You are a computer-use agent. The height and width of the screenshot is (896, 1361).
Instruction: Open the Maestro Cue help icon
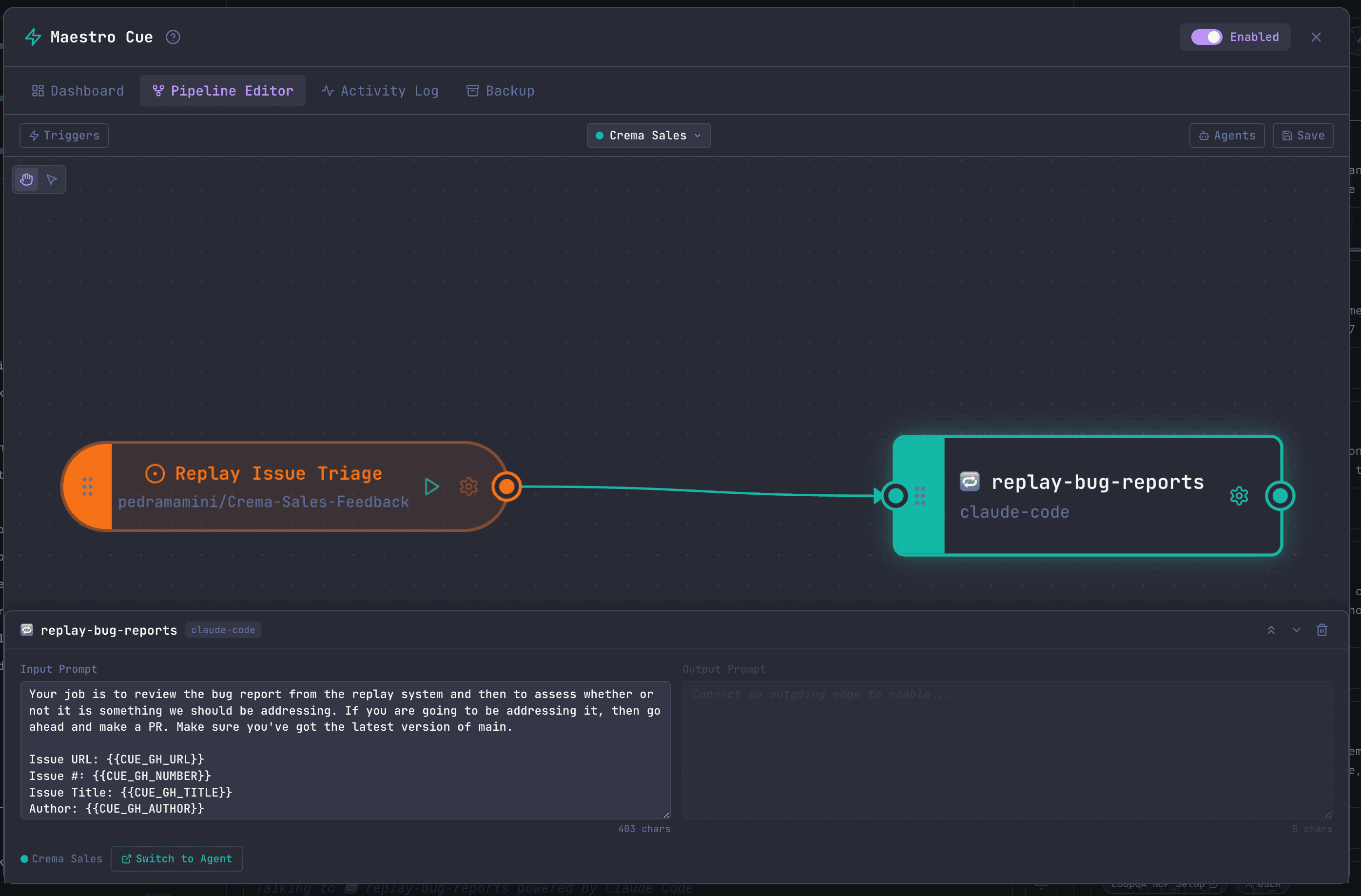[173, 37]
